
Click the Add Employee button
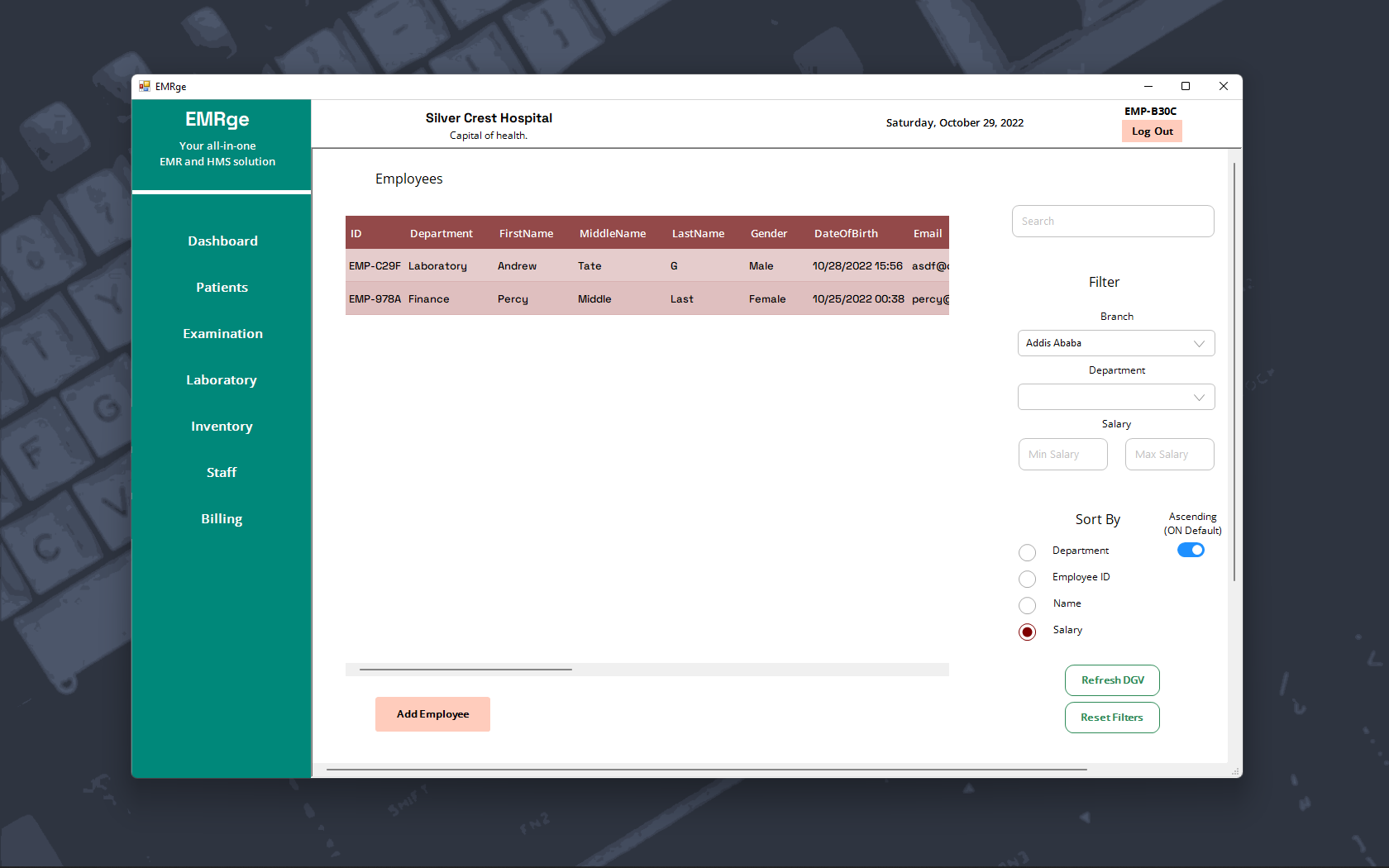pos(432,713)
